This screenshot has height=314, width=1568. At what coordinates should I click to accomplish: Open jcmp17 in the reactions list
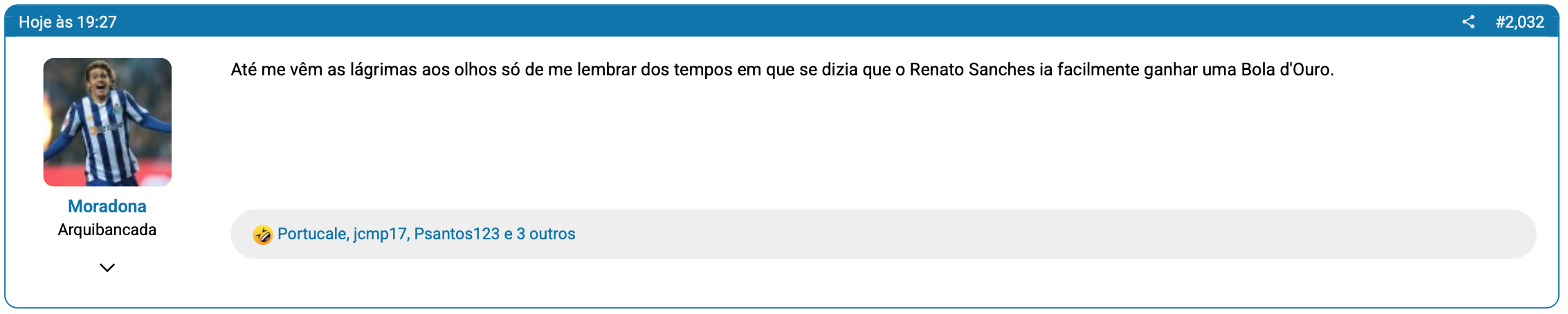pyautogui.click(x=380, y=234)
